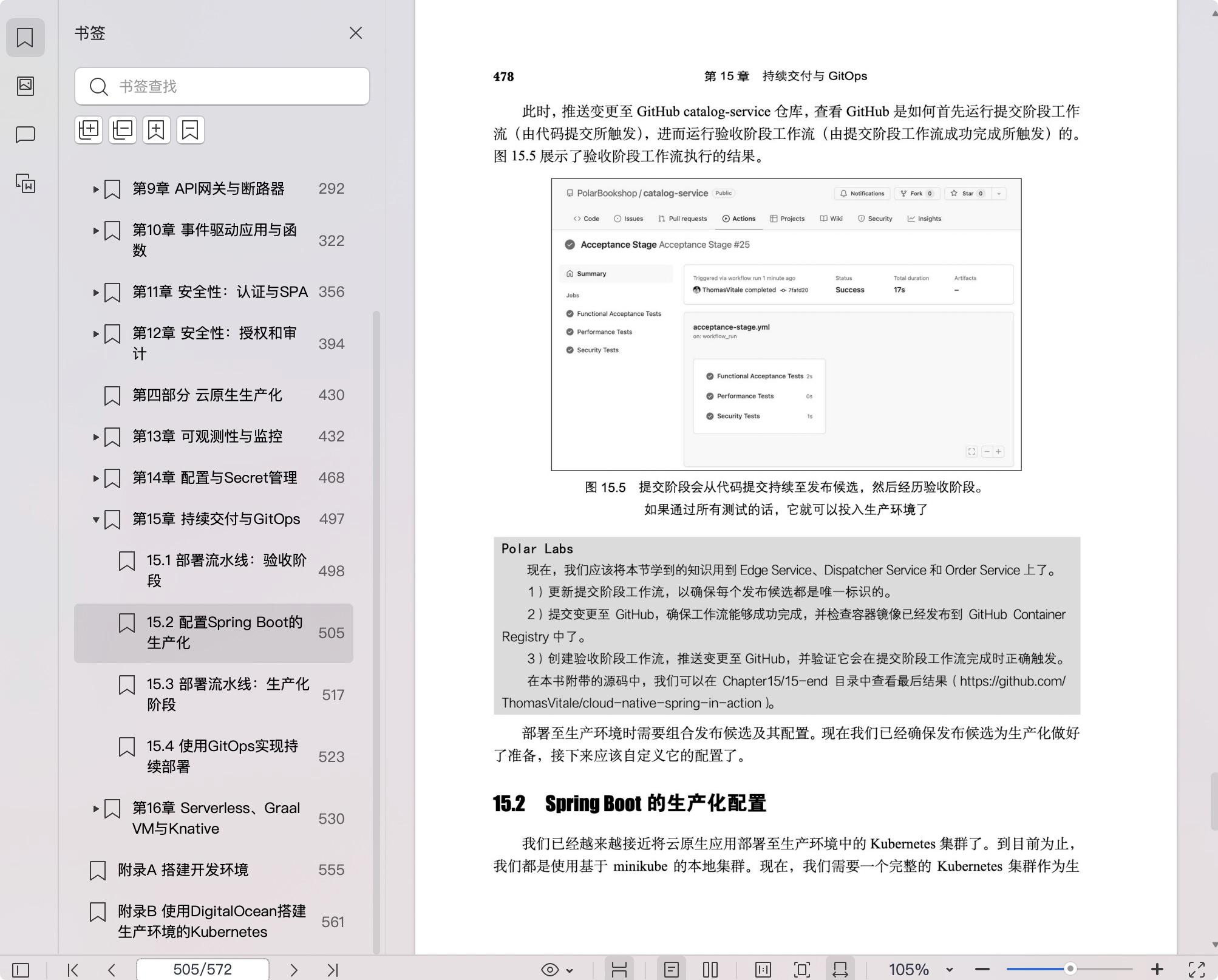Open bookmark 第四部分 云原生生产化
Screen dimensions: 1218x980
pyautogui.click(x=214, y=395)
